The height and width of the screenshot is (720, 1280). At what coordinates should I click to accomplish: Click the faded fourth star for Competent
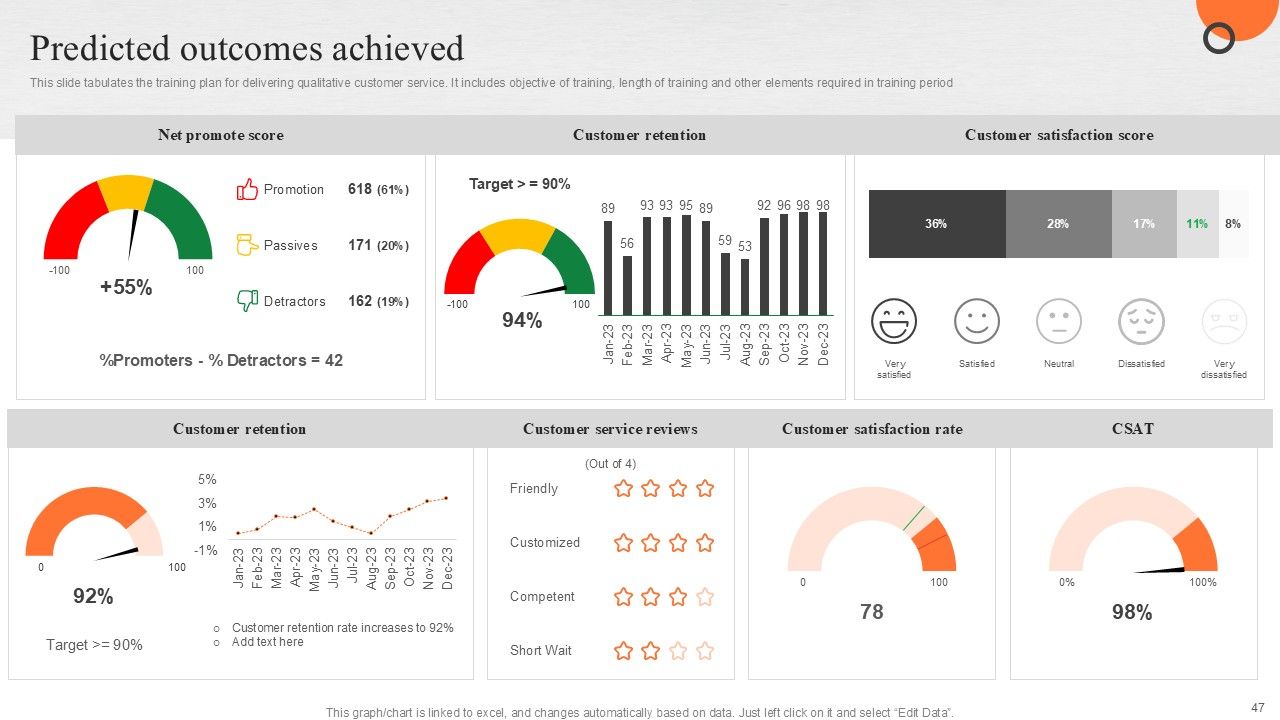tap(705, 597)
